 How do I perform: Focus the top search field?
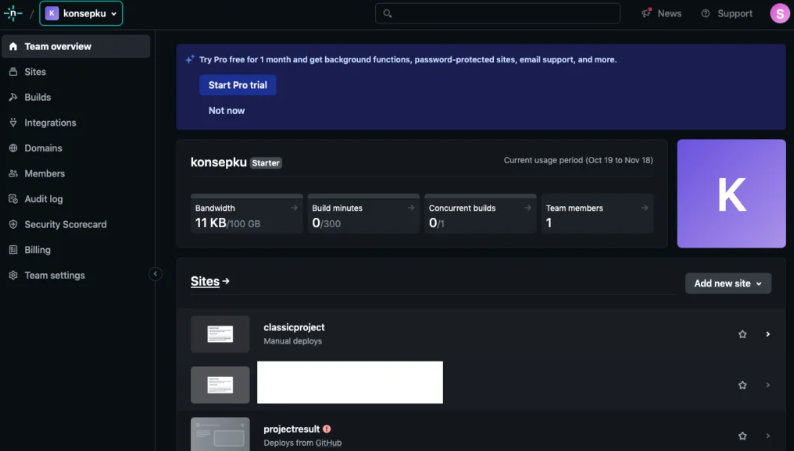[497, 13]
